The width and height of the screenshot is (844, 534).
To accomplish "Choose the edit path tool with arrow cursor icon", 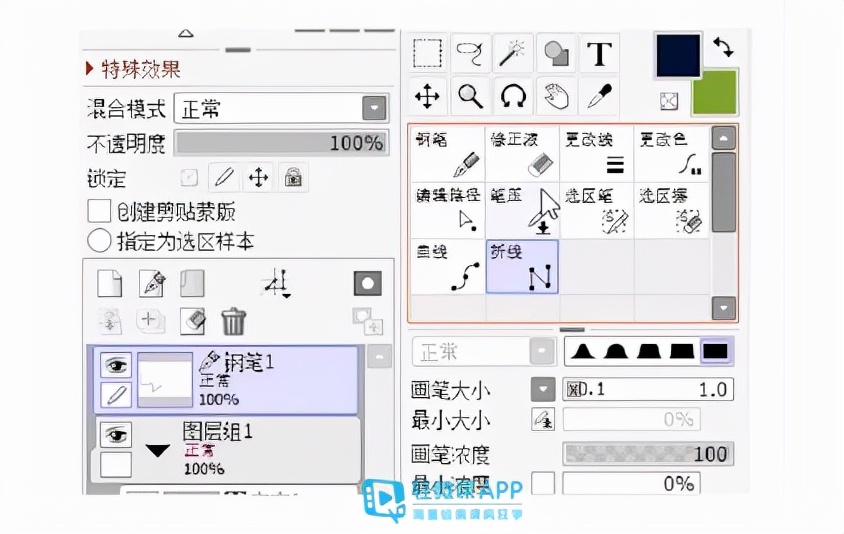I will [x=447, y=210].
